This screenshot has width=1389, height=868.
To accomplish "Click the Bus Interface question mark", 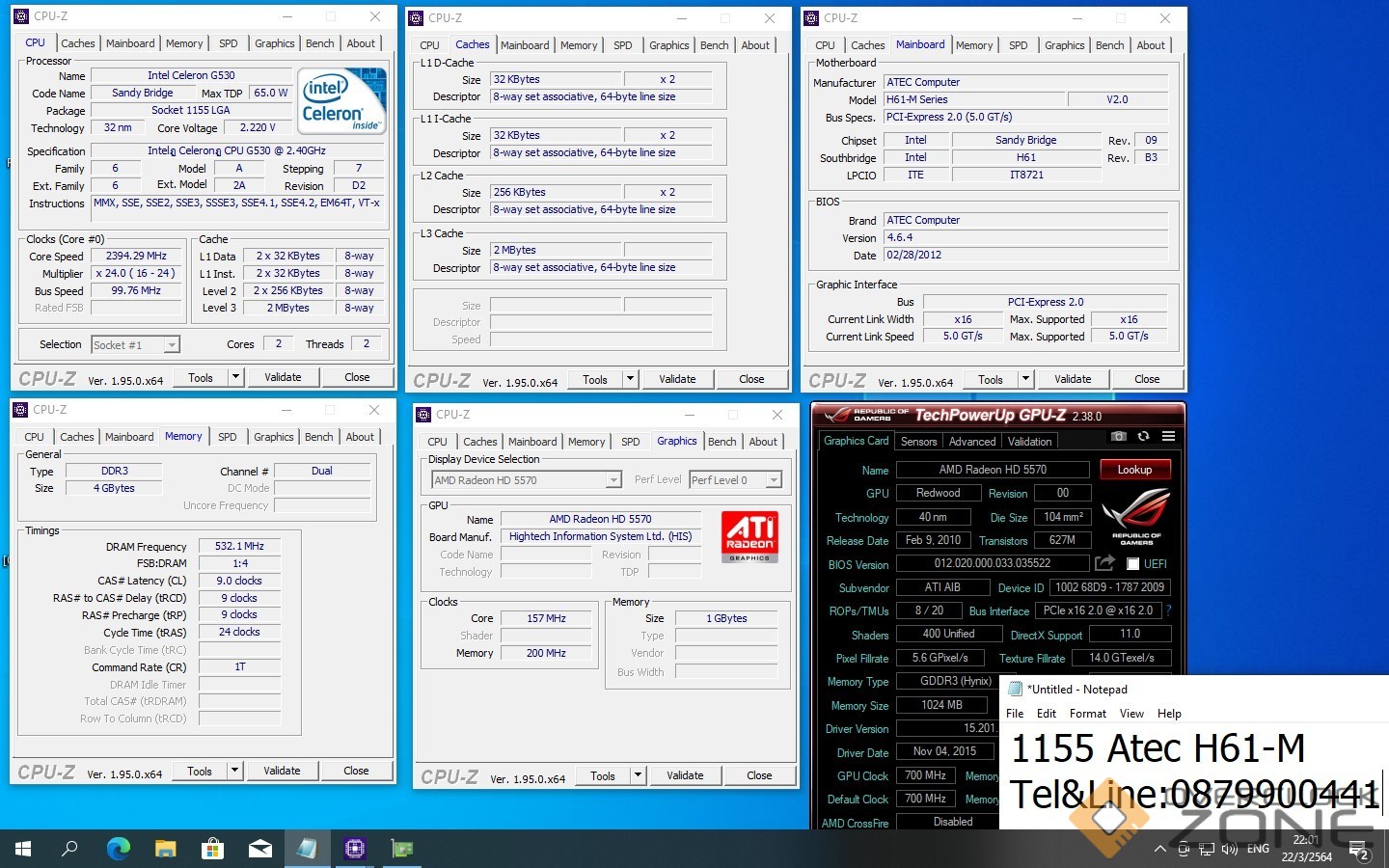I will 1169,610.
